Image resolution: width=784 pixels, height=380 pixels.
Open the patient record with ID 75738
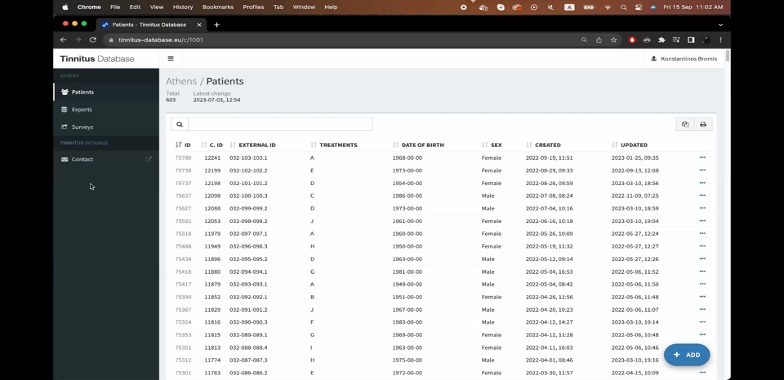[x=183, y=170]
